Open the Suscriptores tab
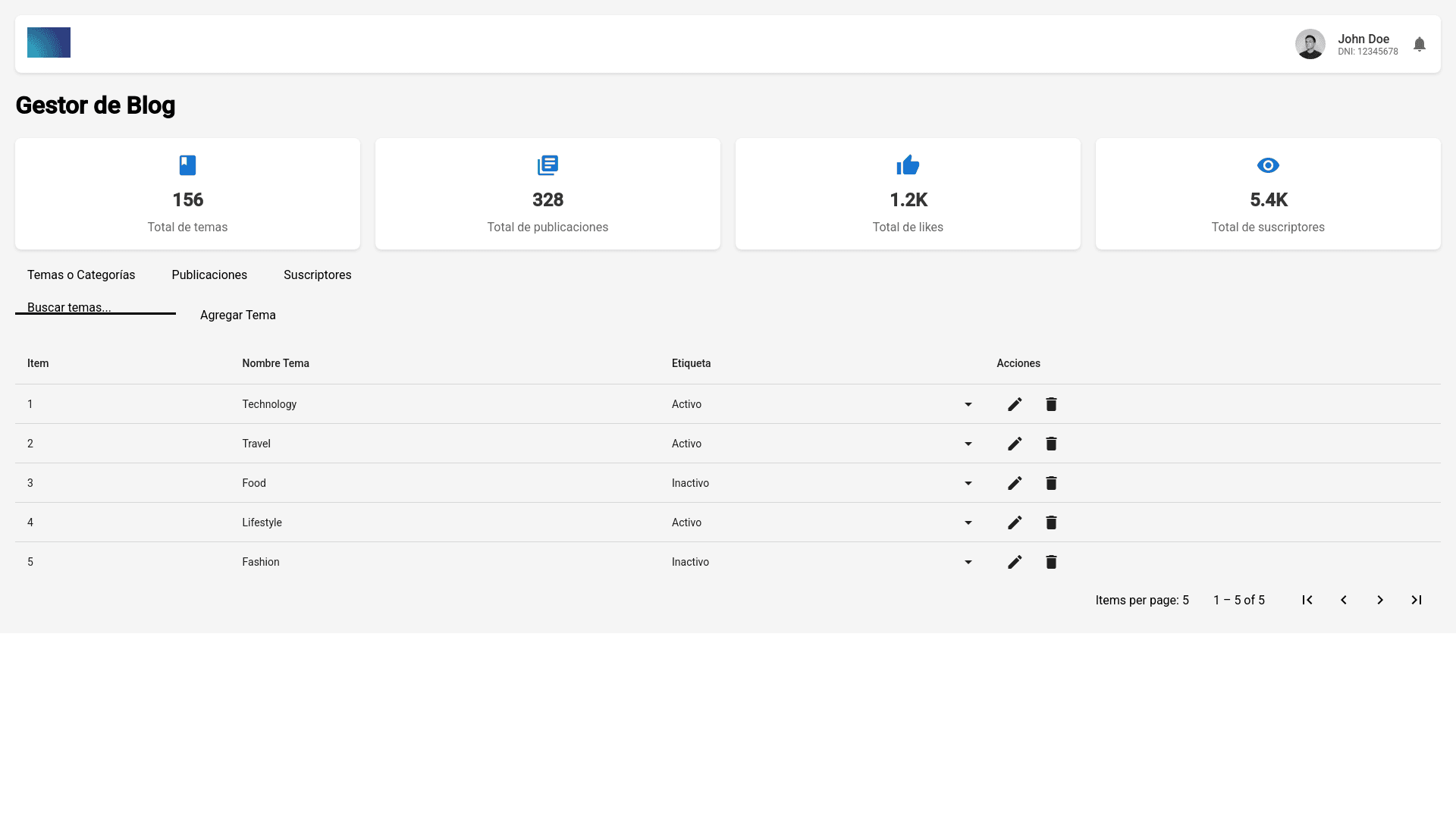The height and width of the screenshot is (819, 1456). tap(317, 275)
